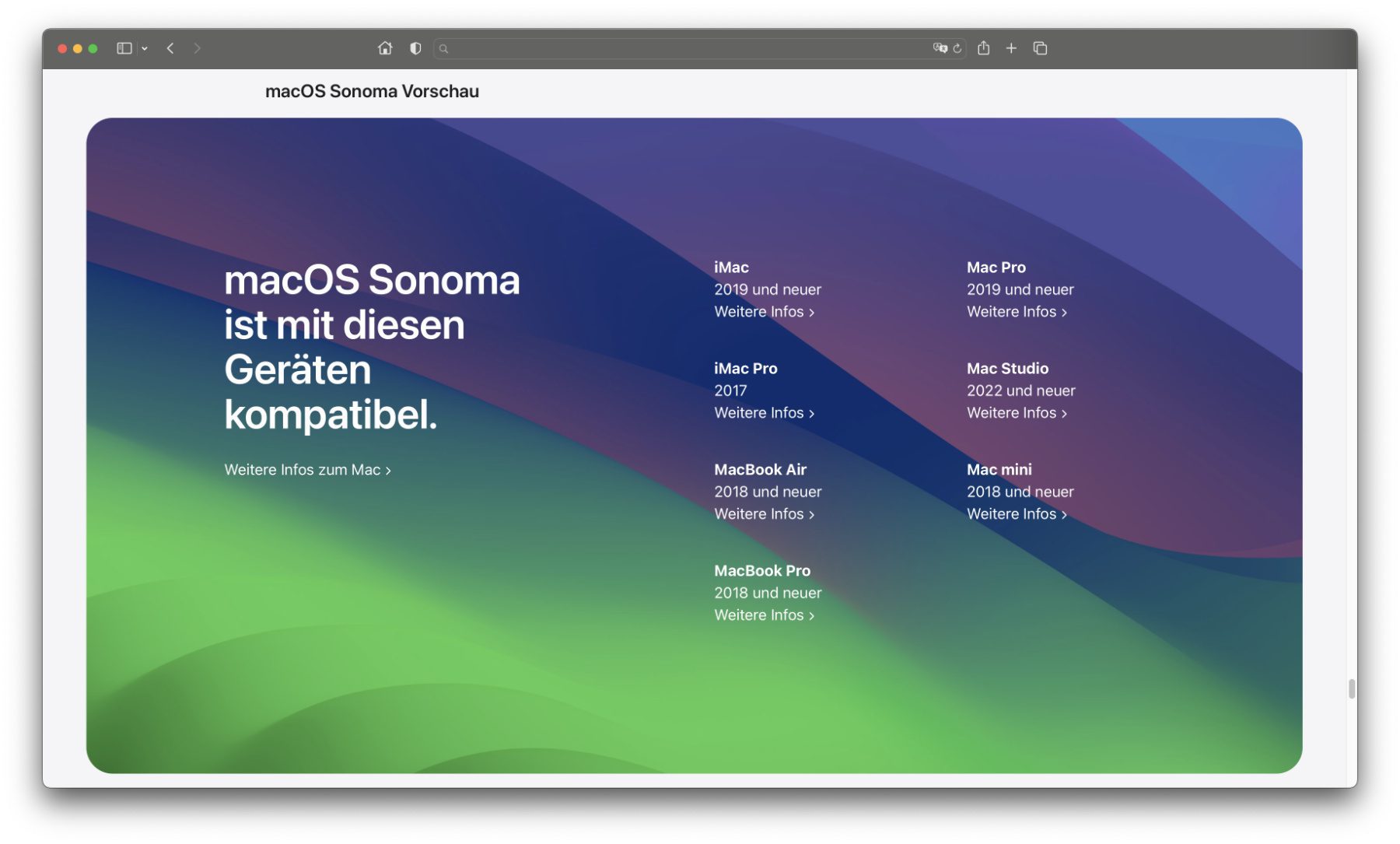This screenshot has height=844, width=1400.
Task: Open the share menu
Action: (x=983, y=48)
